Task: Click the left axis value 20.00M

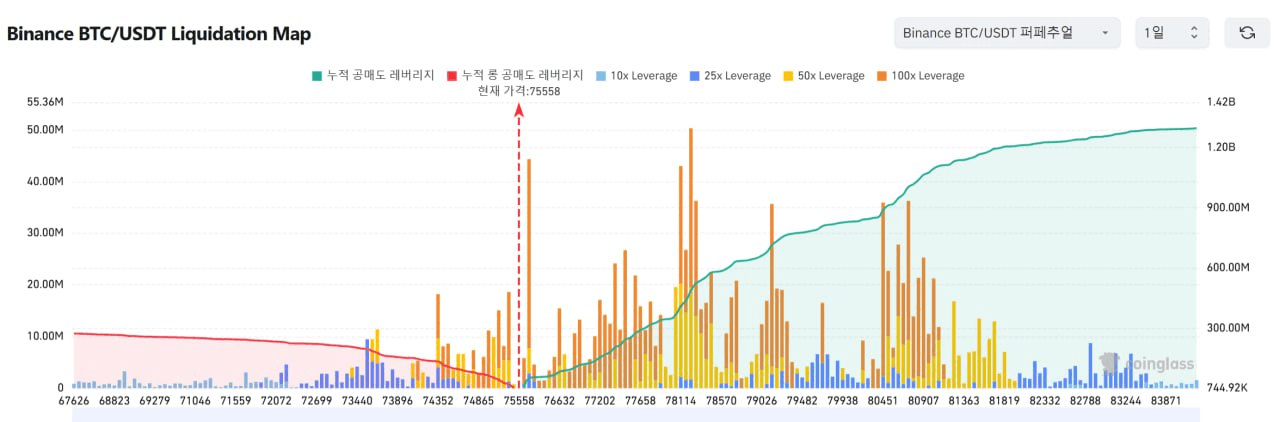Action: click(45, 285)
